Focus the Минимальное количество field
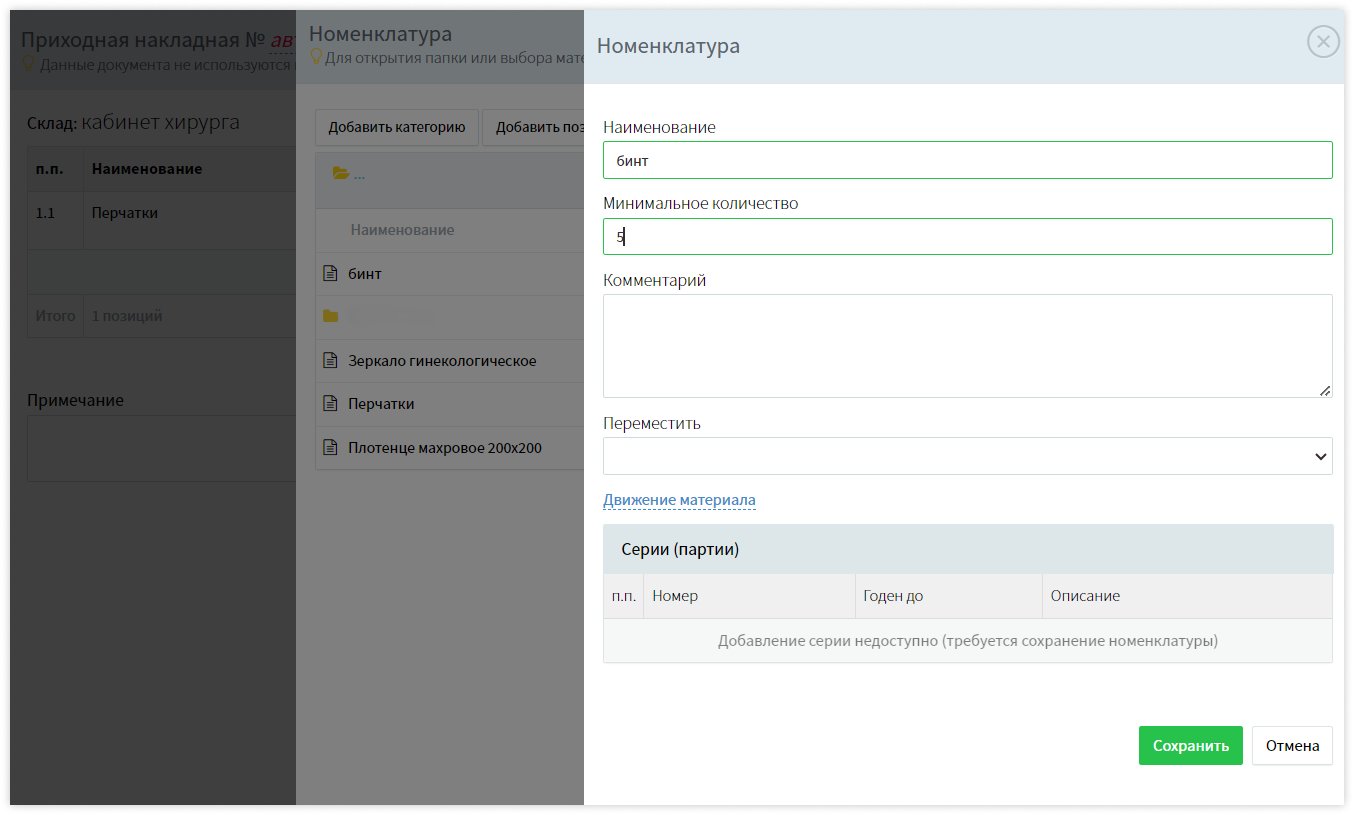 pyautogui.click(x=967, y=237)
